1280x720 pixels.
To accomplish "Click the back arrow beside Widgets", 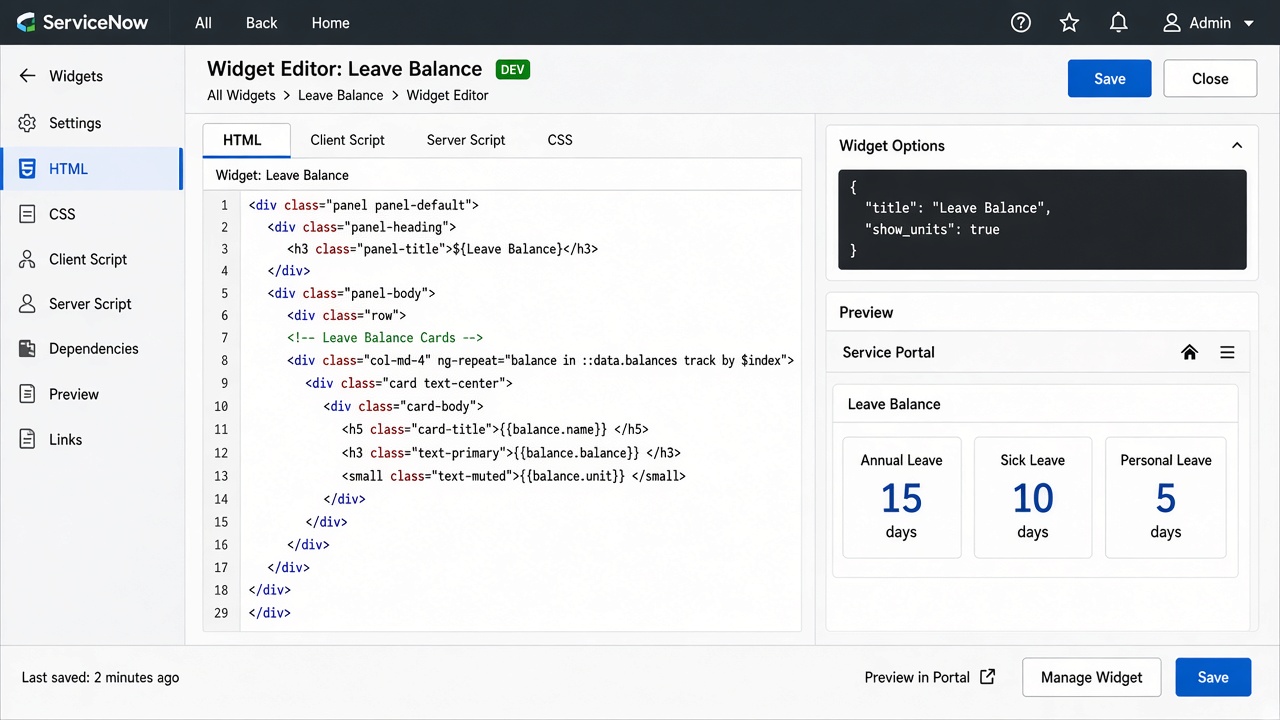I will pos(28,76).
